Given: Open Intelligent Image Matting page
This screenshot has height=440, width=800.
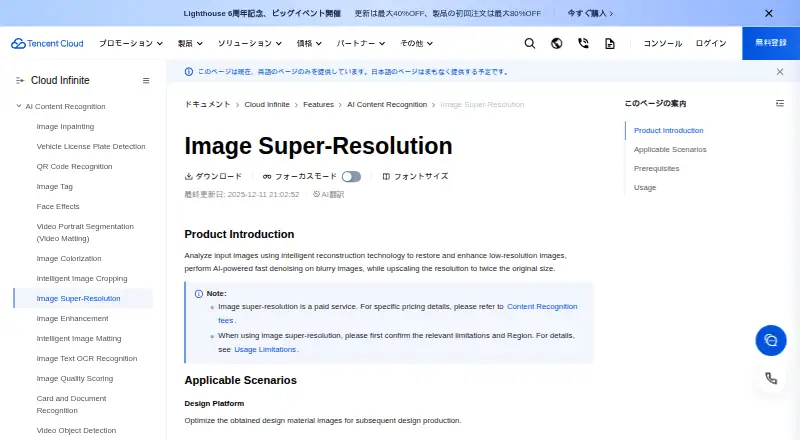Looking at the screenshot, I should pyautogui.click(x=79, y=338).
